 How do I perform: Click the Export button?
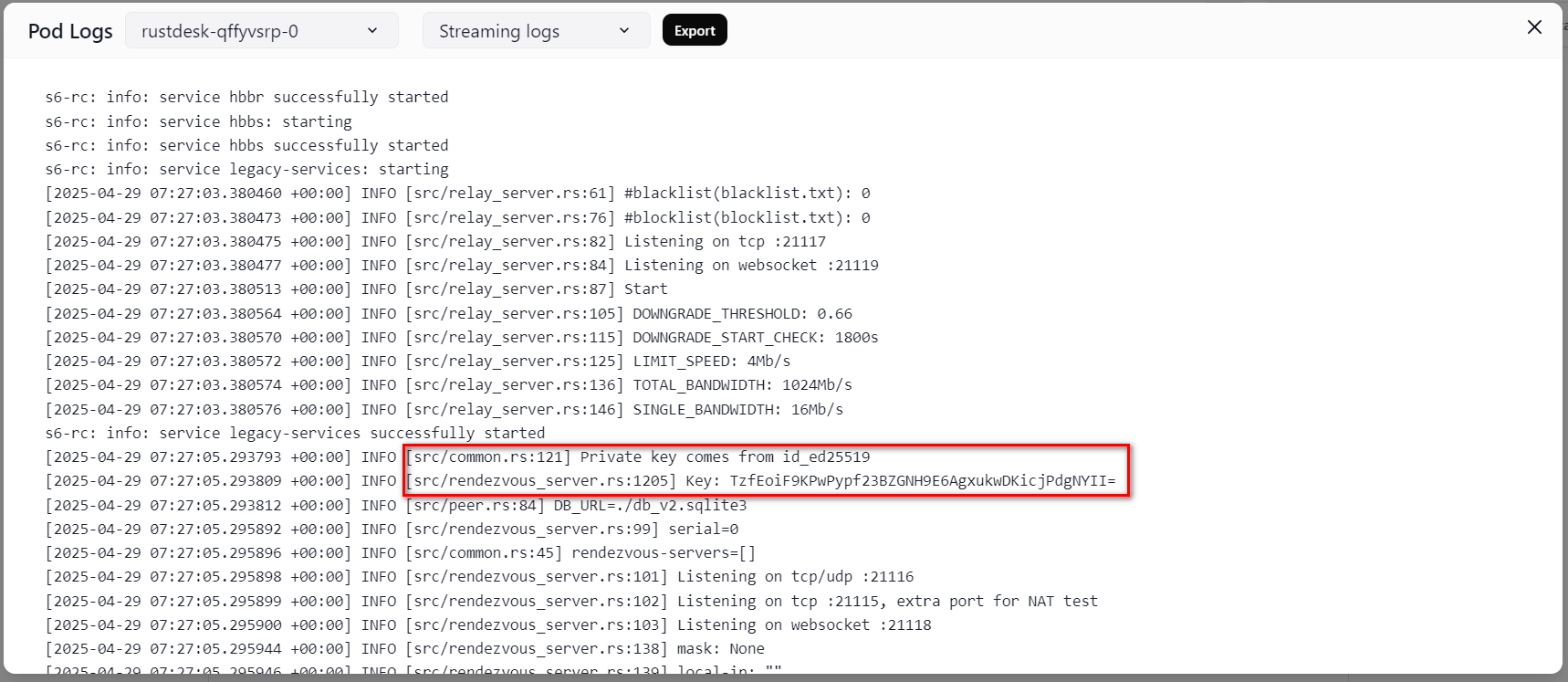694,31
